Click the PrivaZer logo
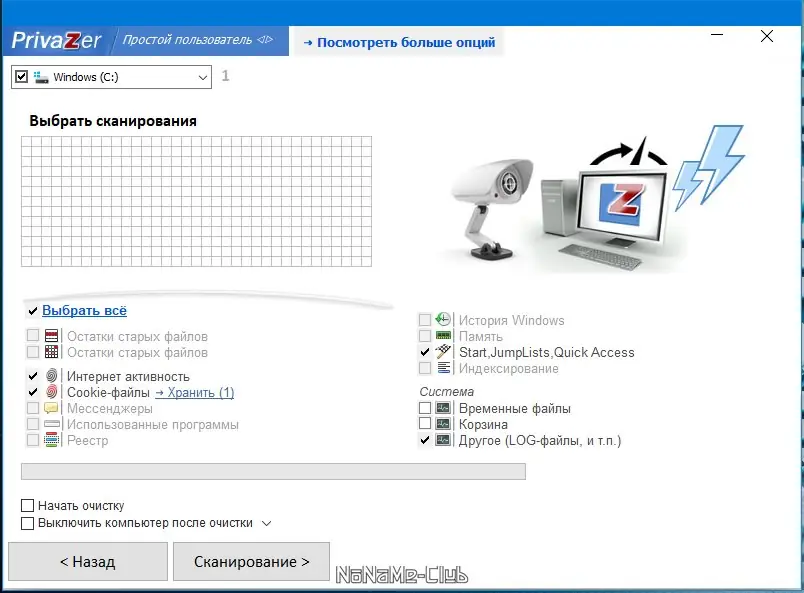Image resolution: width=804 pixels, height=593 pixels. [56, 41]
